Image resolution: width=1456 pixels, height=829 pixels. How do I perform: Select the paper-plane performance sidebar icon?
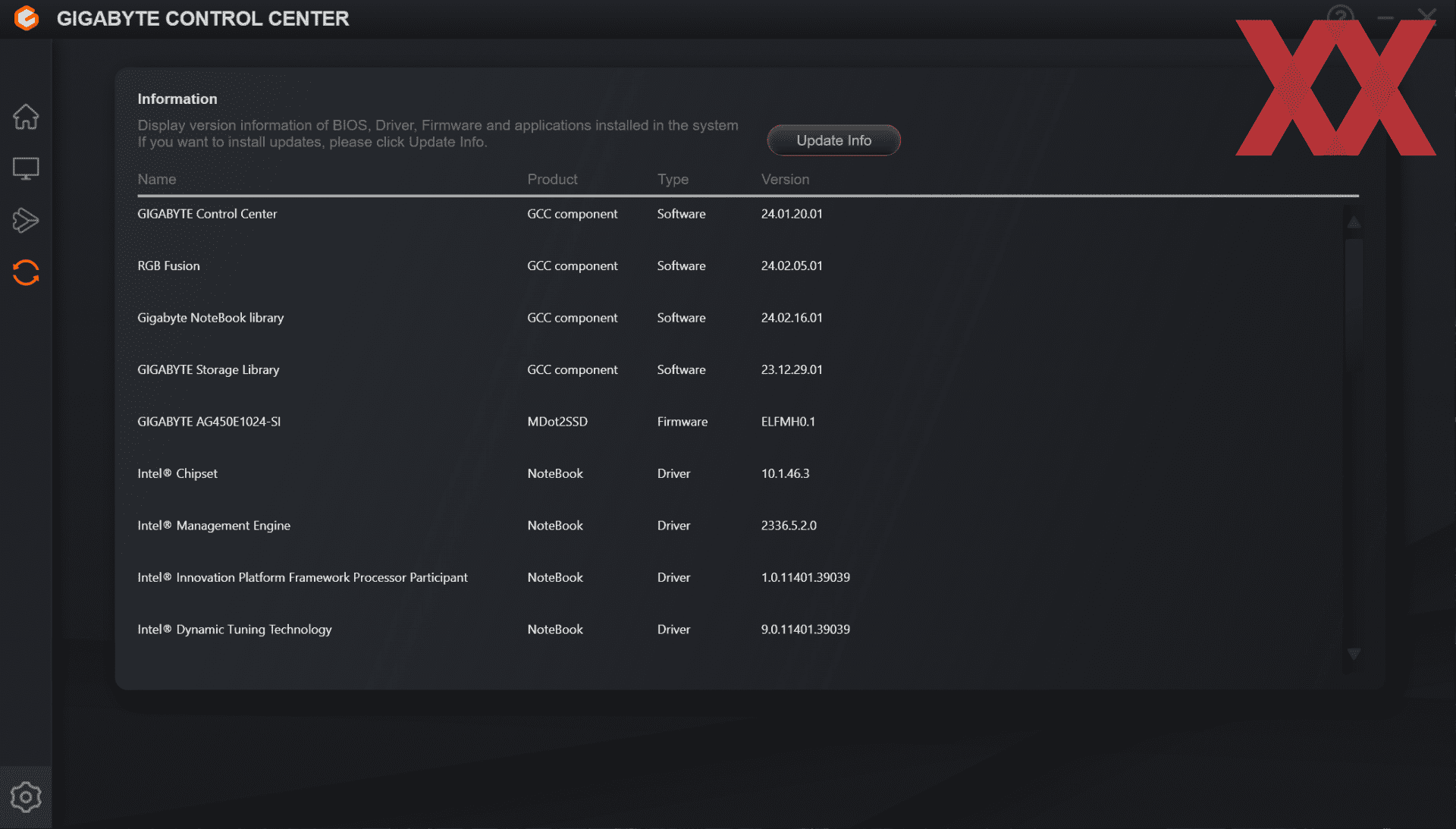point(26,221)
